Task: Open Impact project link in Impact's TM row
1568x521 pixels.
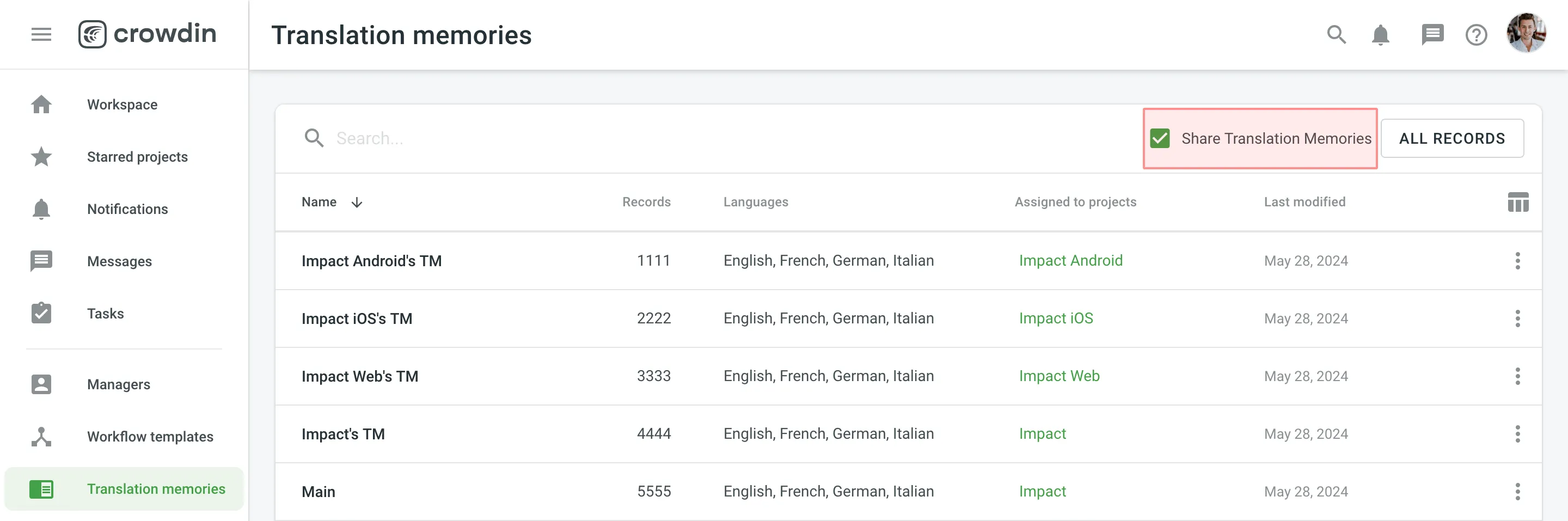Action: (1042, 434)
